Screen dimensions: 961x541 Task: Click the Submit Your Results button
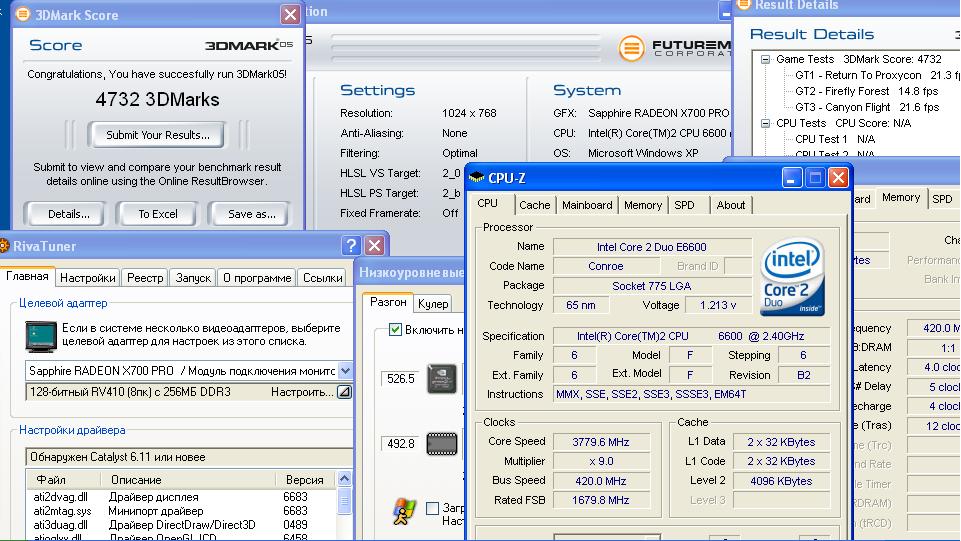click(x=158, y=135)
